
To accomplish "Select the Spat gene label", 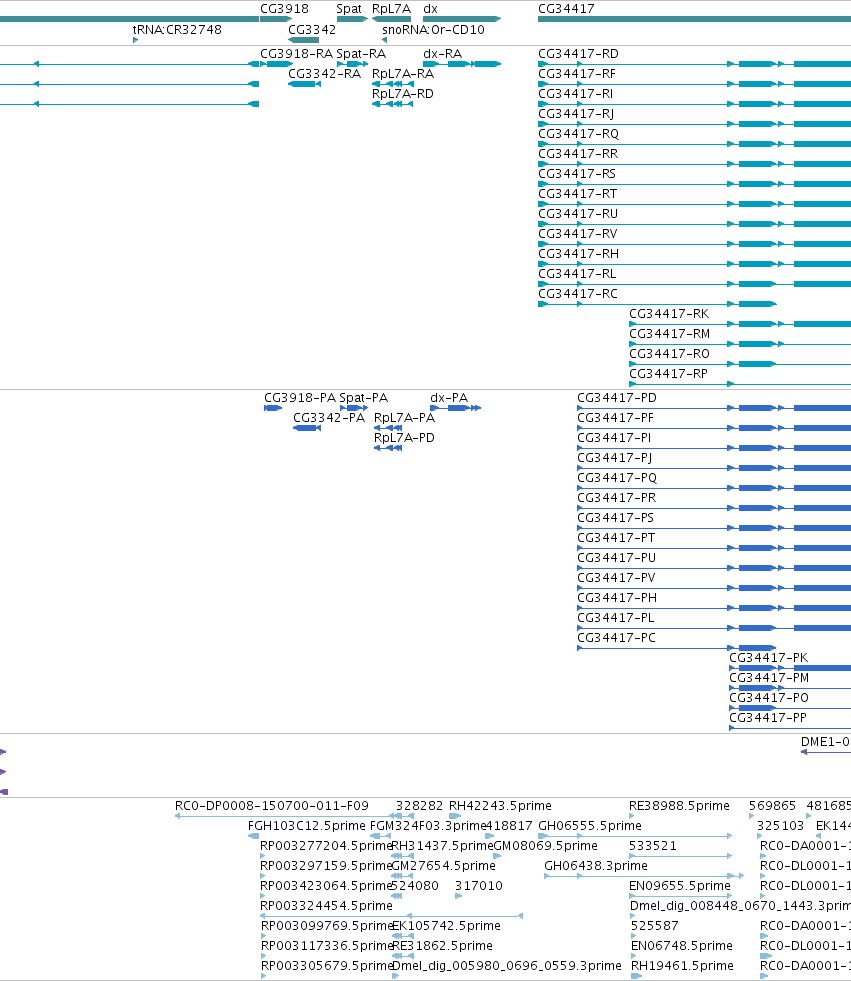I will [349, 9].
